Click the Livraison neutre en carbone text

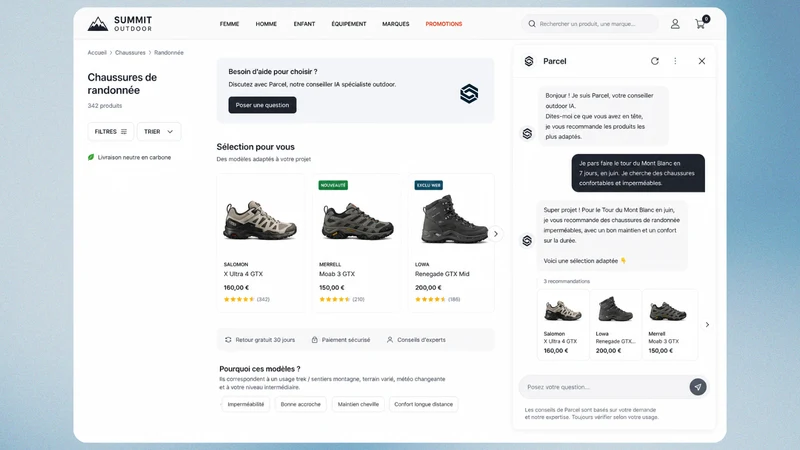click(x=134, y=157)
